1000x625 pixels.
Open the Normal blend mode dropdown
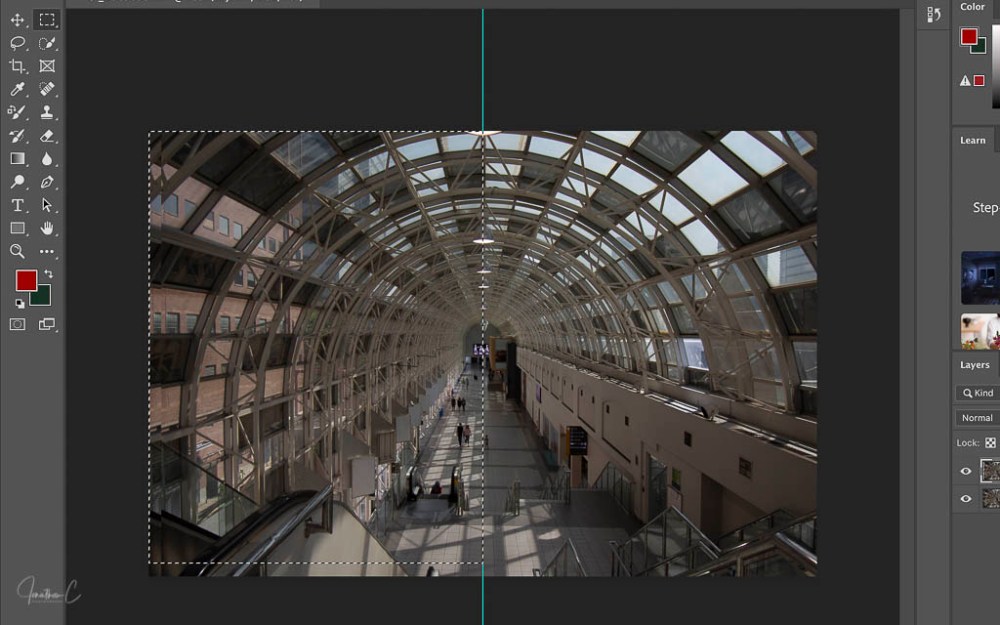(977, 418)
